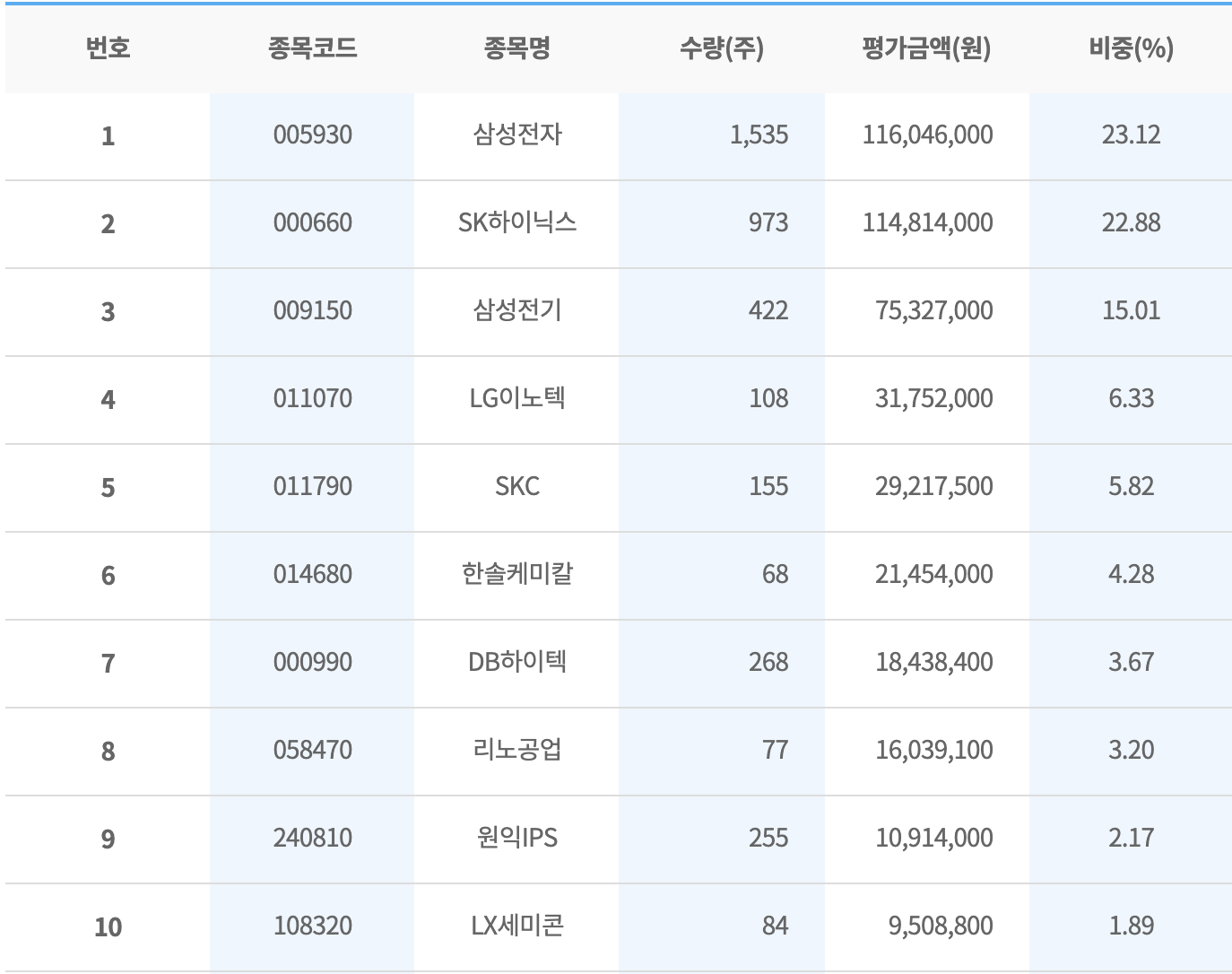This screenshot has width=1232, height=974.
Task: Select stock code 240810
Action: [312, 839]
